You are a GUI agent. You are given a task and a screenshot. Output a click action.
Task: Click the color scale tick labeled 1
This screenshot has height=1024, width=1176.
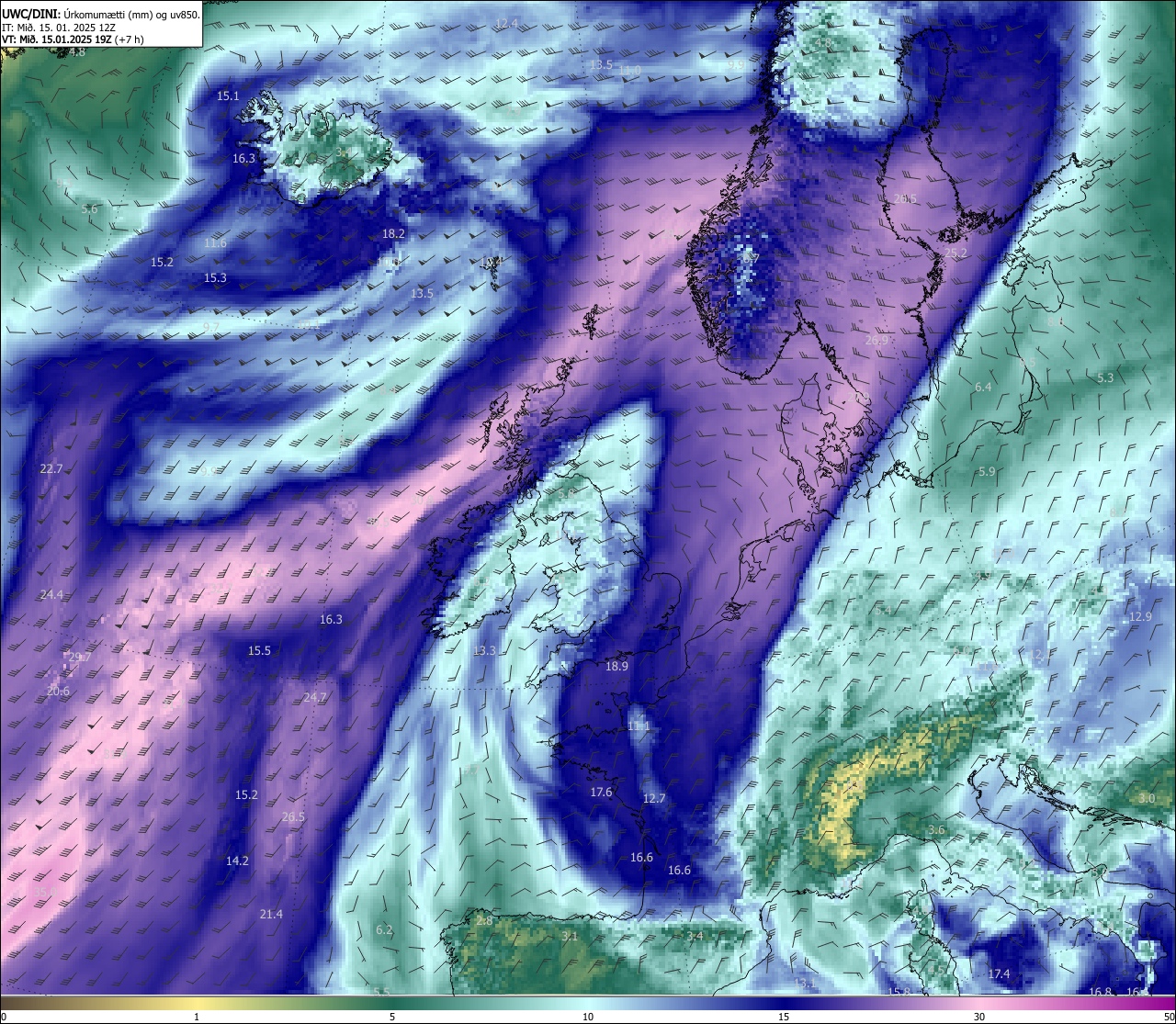[x=197, y=1017]
